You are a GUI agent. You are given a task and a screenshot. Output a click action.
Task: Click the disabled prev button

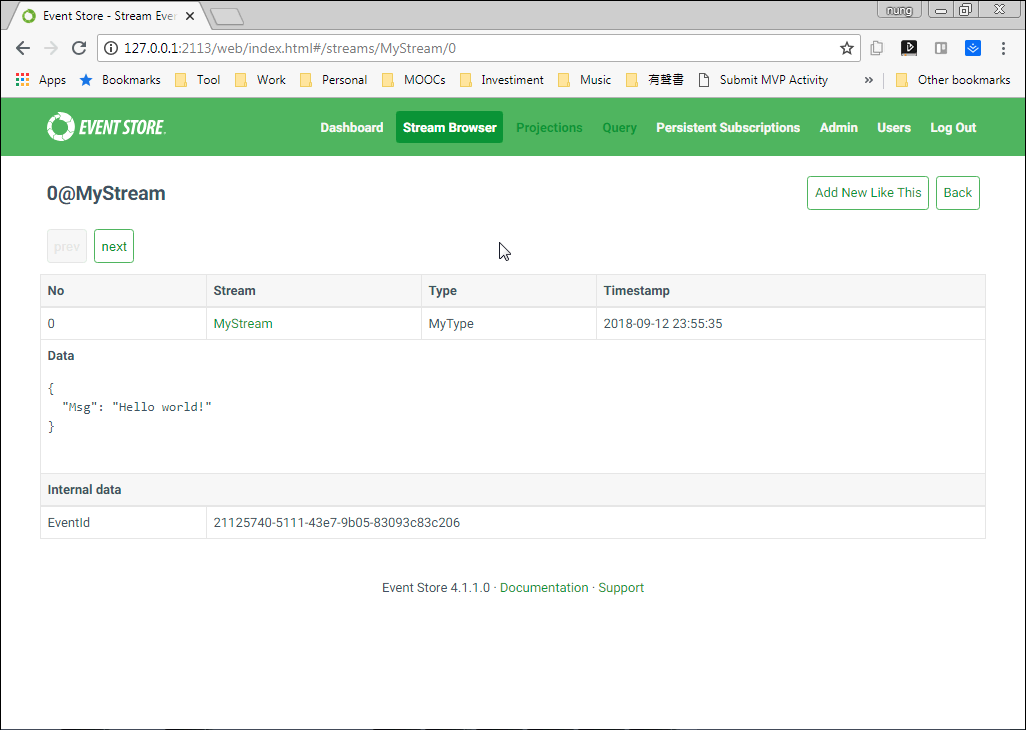click(67, 247)
